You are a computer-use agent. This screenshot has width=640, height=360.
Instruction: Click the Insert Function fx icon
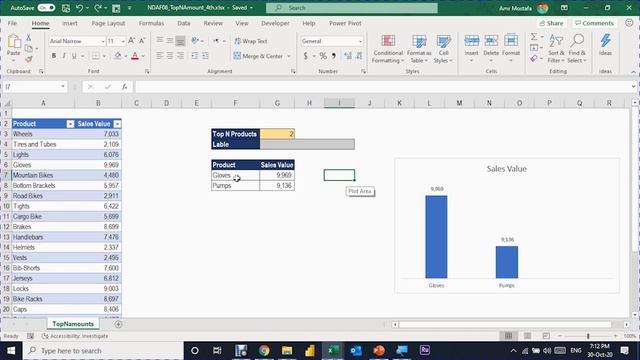click(124, 87)
